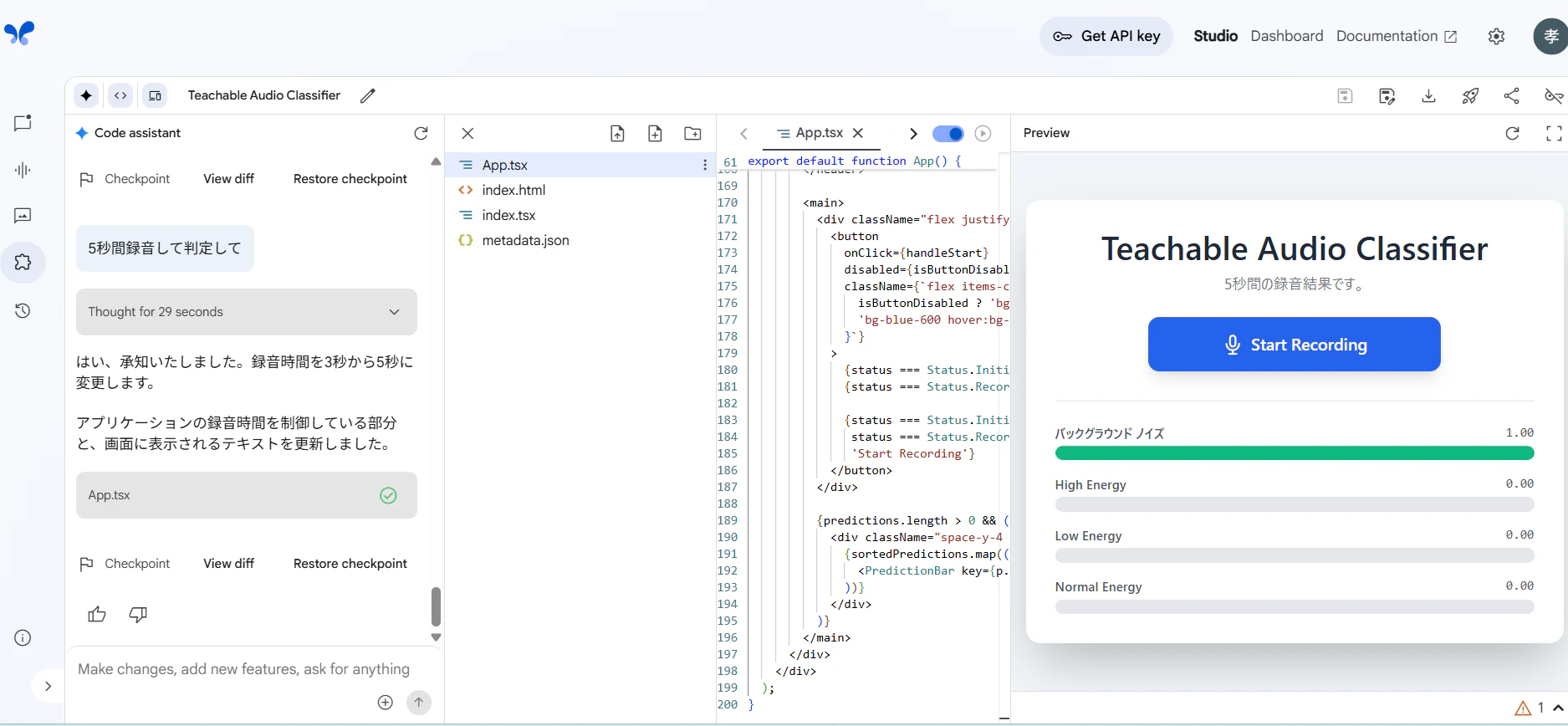
Task: Expand warnings panel caret
Action: (x=1558, y=708)
